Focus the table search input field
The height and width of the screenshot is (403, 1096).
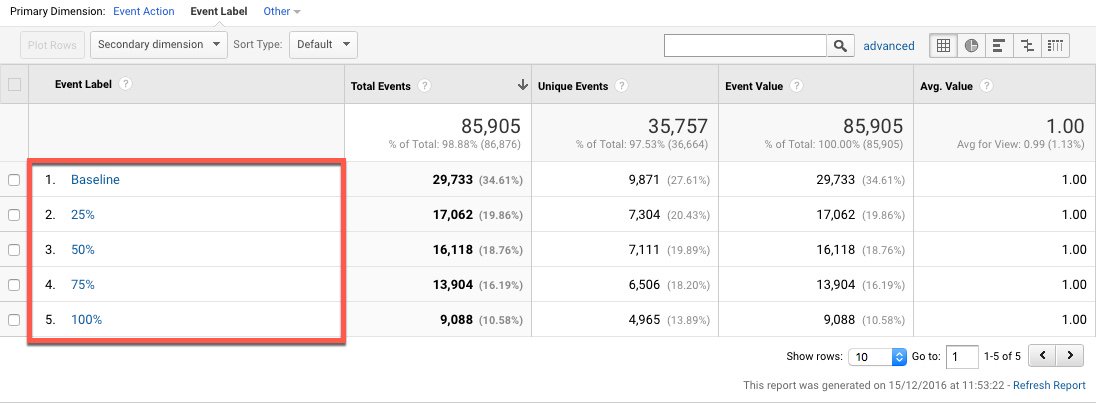pos(745,45)
